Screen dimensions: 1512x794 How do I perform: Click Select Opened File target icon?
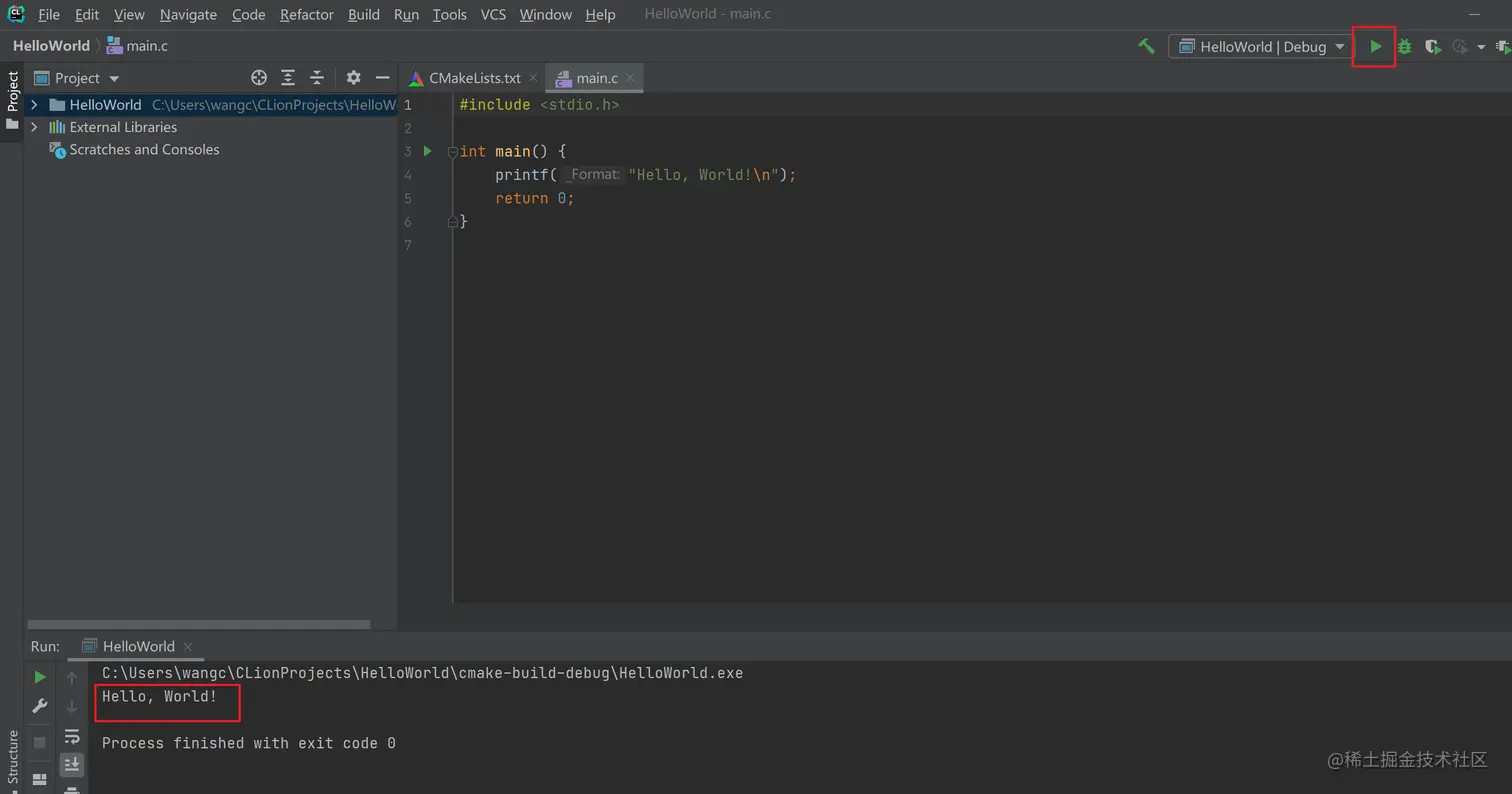tap(259, 78)
